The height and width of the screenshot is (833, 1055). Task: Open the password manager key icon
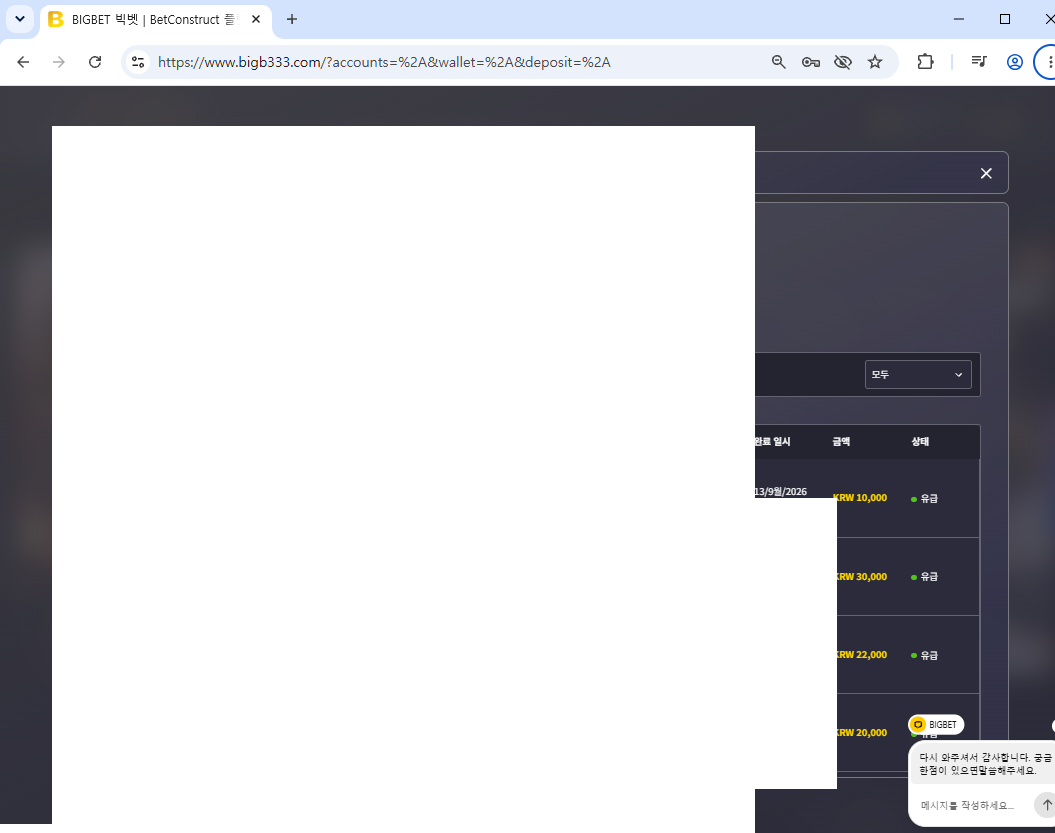[811, 62]
